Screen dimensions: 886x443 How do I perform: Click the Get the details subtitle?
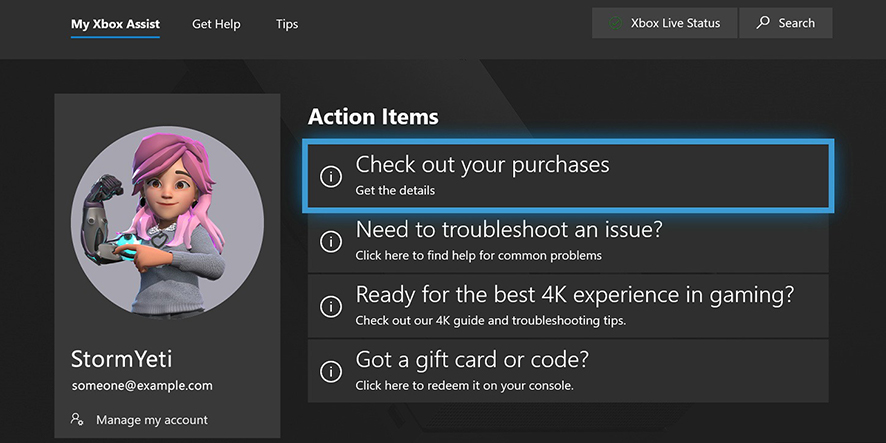click(395, 190)
